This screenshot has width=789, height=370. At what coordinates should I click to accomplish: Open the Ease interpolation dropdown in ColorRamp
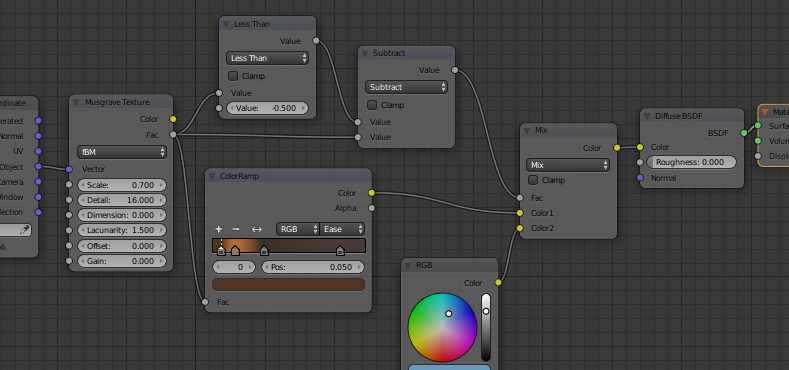tap(342, 229)
